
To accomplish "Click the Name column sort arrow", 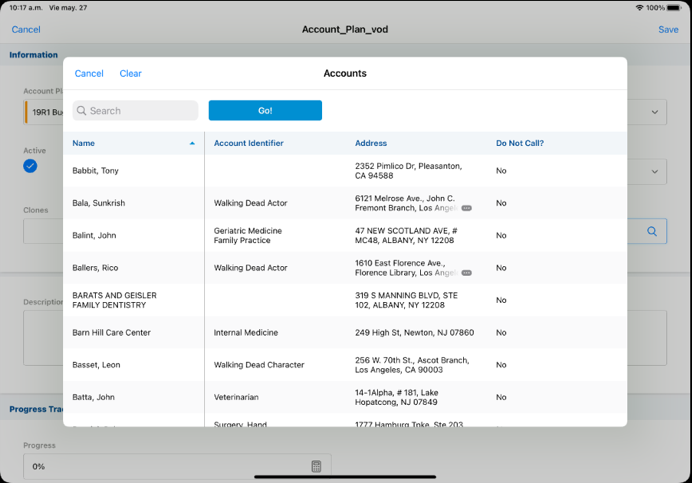I will point(192,143).
